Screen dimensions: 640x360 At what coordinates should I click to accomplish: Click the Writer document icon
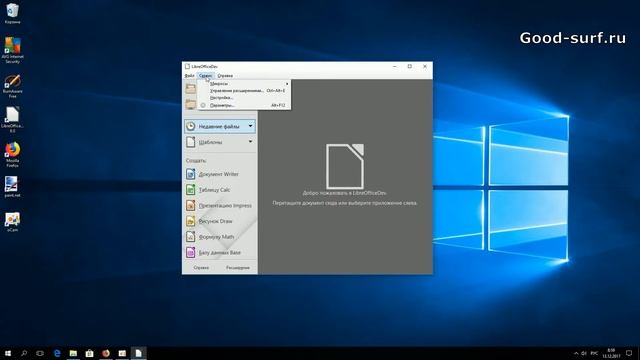click(191, 174)
